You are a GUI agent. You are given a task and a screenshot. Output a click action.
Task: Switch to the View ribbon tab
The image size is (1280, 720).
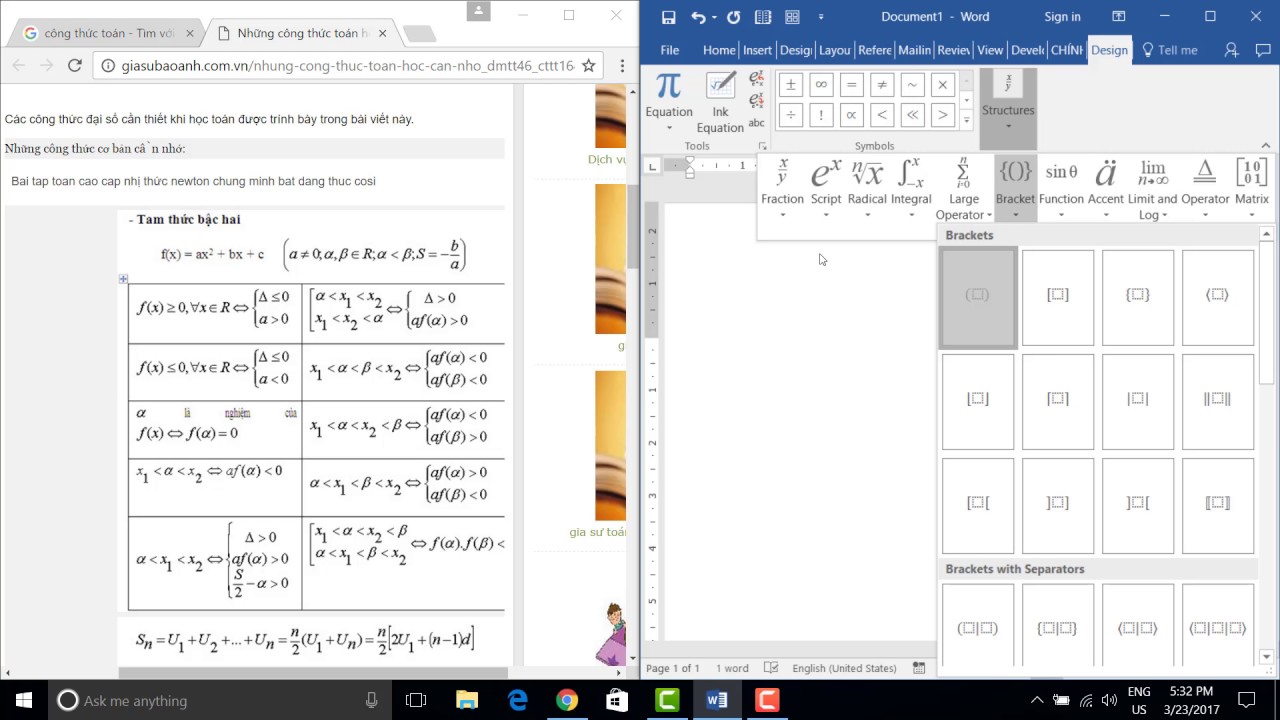[x=990, y=50]
